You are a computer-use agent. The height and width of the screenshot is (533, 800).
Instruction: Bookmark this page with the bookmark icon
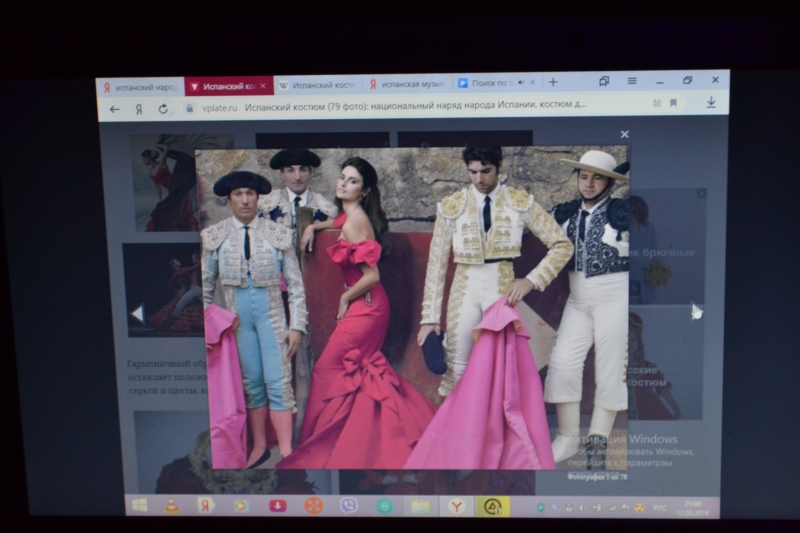pyautogui.click(x=673, y=103)
